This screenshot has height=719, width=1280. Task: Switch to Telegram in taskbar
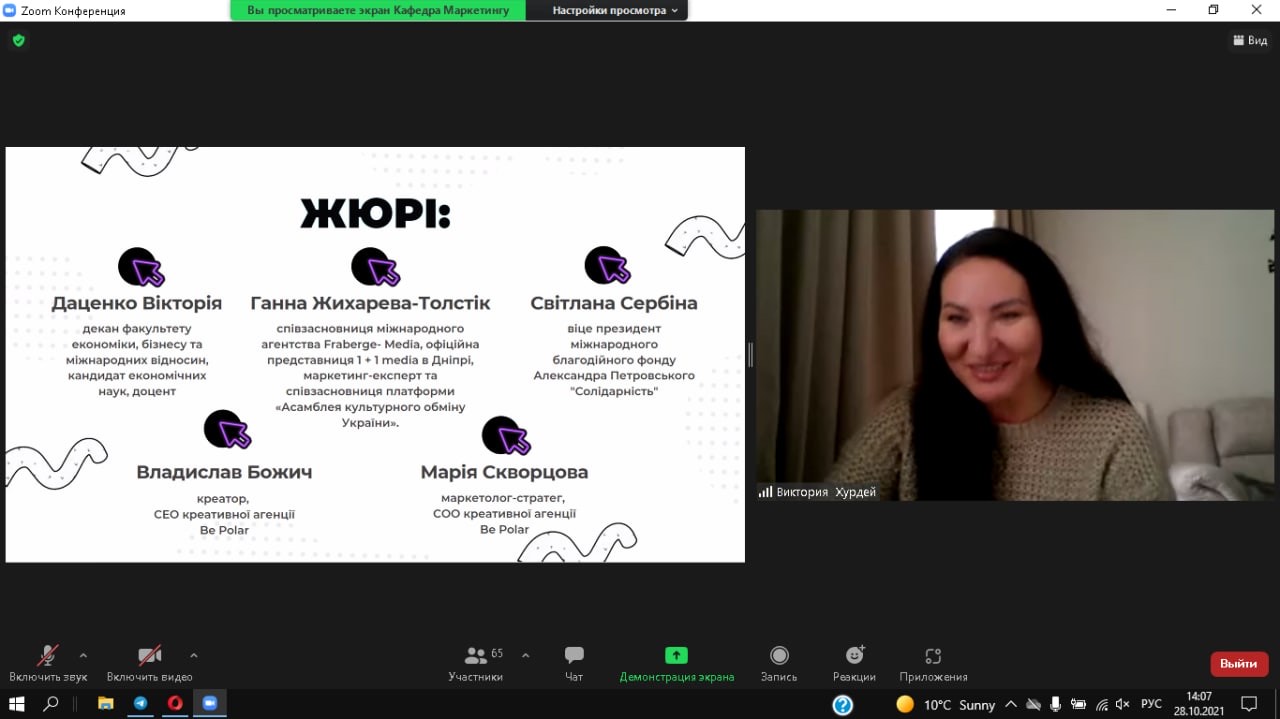140,704
